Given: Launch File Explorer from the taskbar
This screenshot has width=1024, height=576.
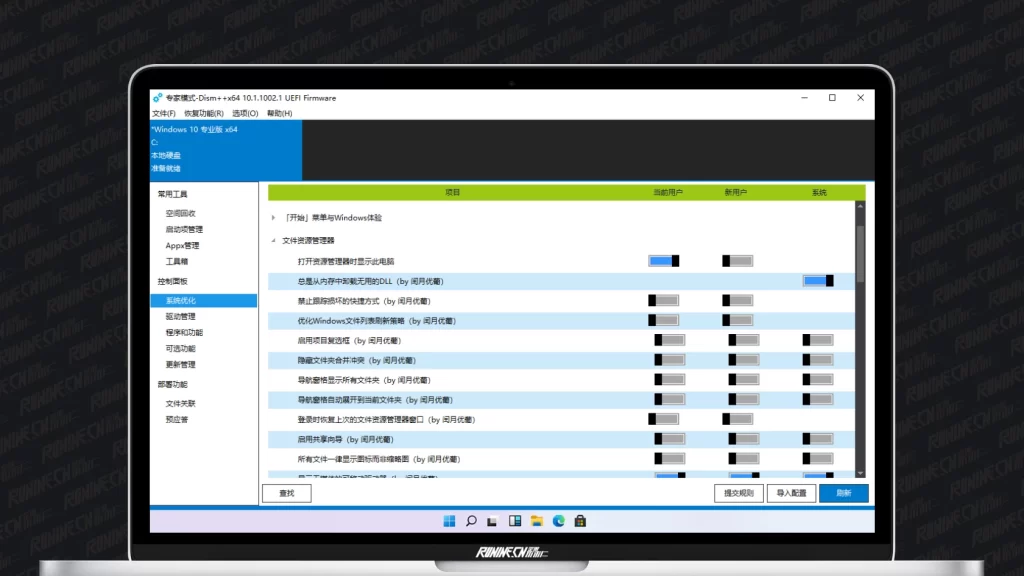Looking at the screenshot, I should 537,521.
